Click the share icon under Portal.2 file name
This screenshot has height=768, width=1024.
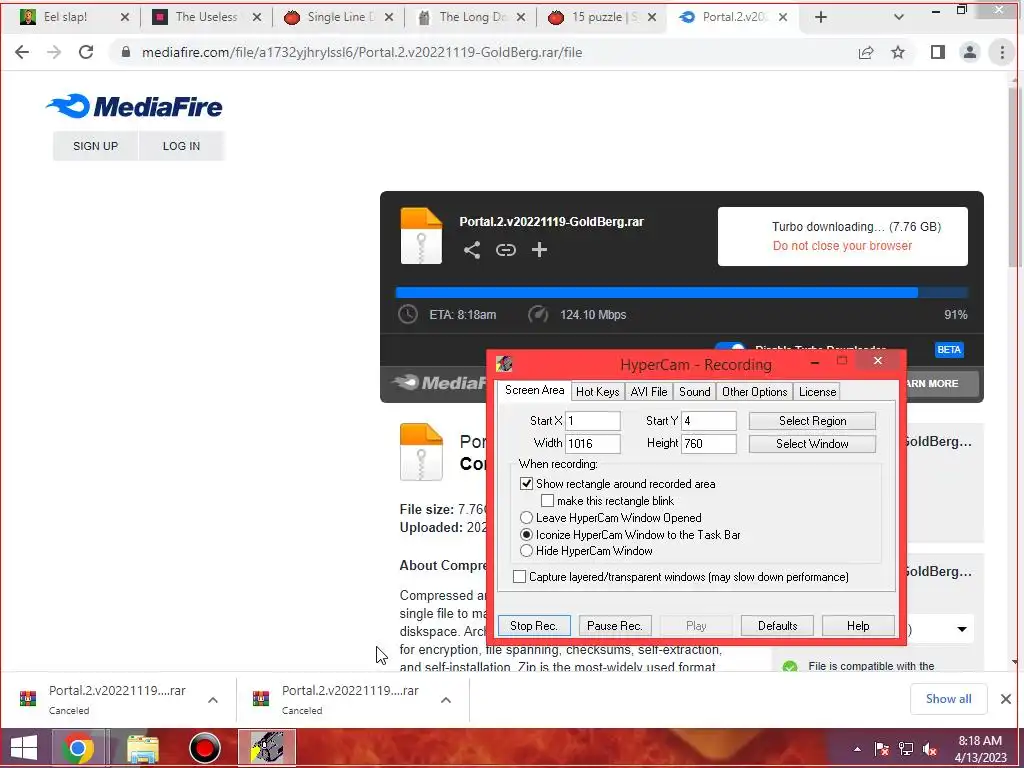pyautogui.click(x=472, y=250)
